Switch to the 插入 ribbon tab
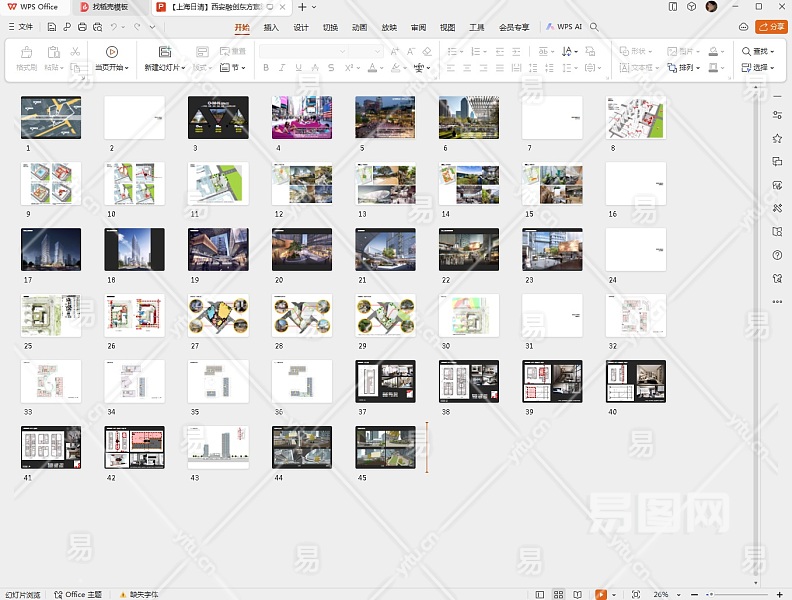Image resolution: width=792 pixels, height=600 pixels. tap(271, 27)
